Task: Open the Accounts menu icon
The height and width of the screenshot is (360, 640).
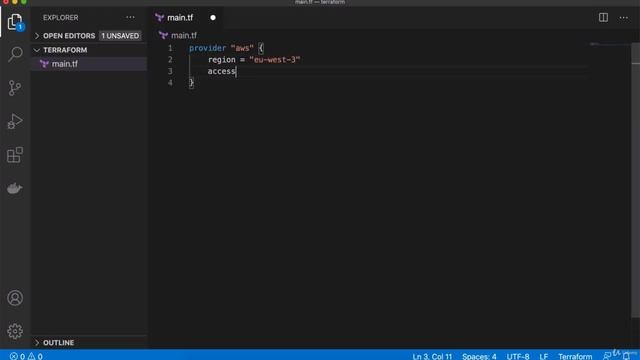Action: click(15, 298)
